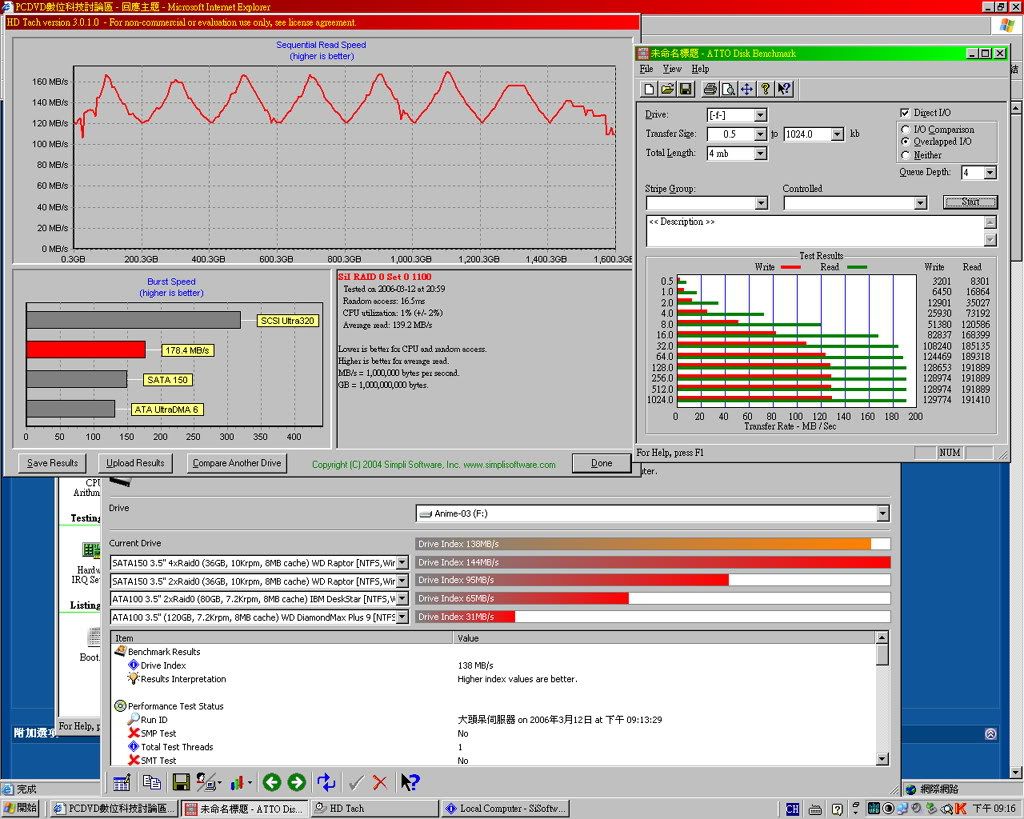Click the Print icon in ATTO toolbar
1024x819 pixels.
[709, 89]
